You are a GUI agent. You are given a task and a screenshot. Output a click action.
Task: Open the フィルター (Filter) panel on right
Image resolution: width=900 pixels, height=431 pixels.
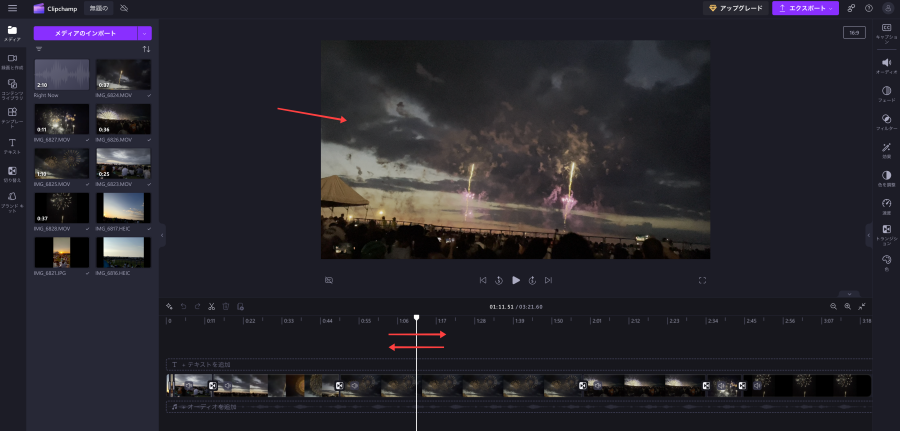click(886, 121)
